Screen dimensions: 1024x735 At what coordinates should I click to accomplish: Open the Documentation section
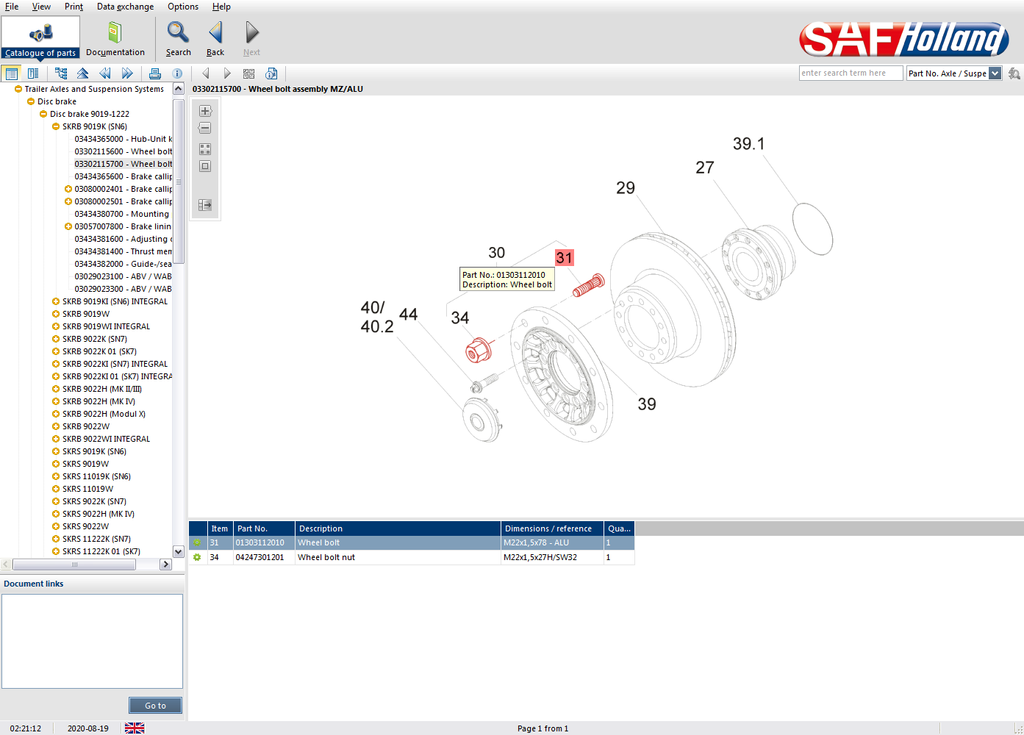click(x=115, y=38)
